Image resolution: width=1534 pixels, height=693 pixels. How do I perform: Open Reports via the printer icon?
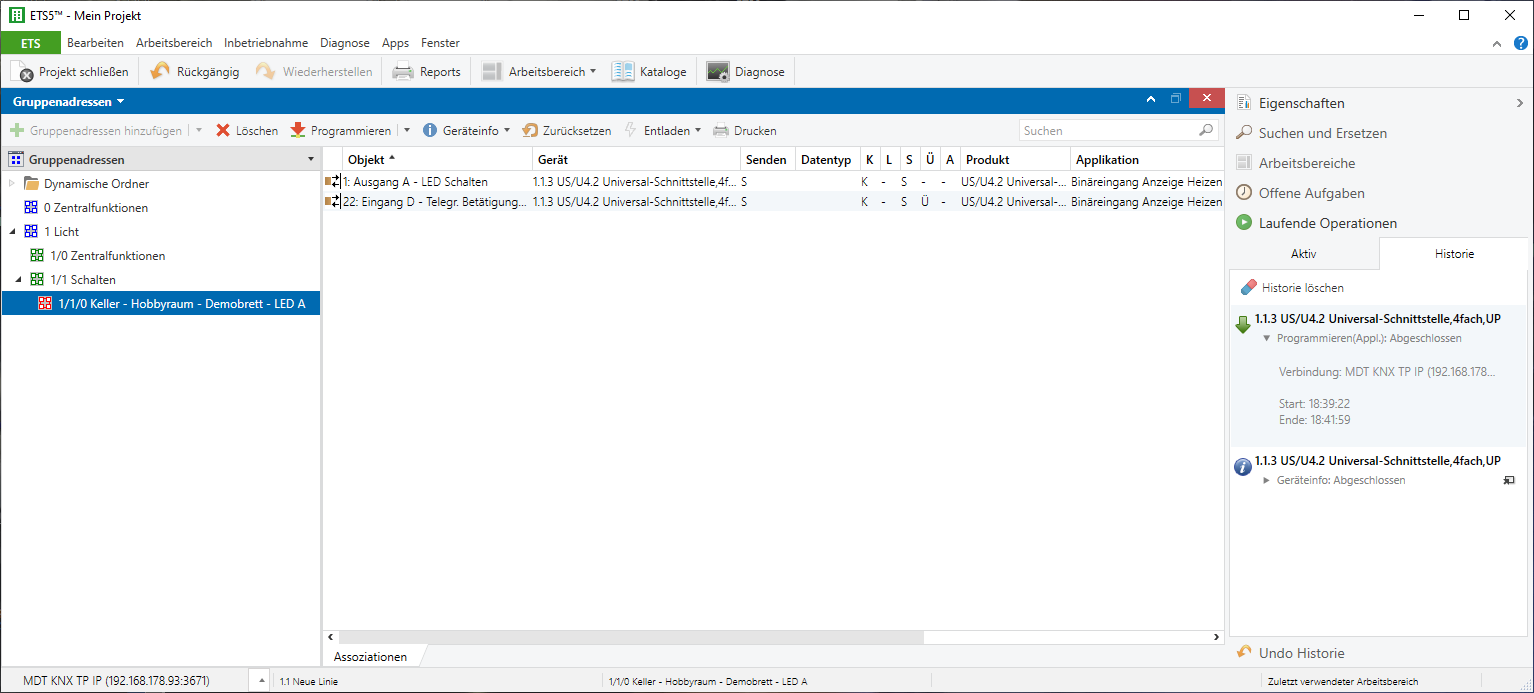403,72
